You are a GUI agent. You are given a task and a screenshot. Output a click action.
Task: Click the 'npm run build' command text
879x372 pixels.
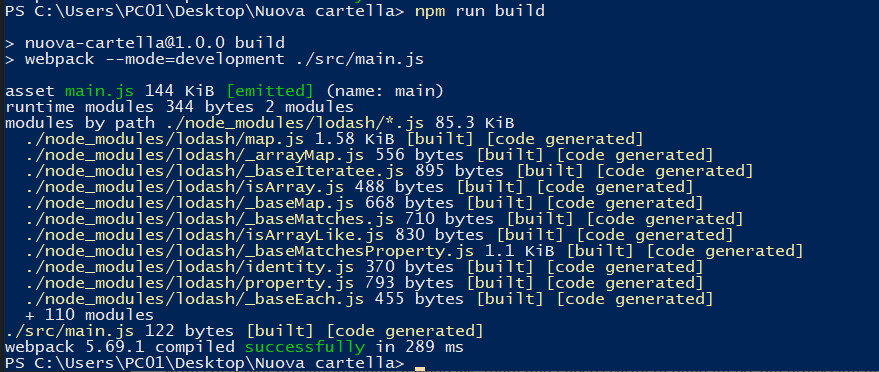pyautogui.click(x=480, y=11)
